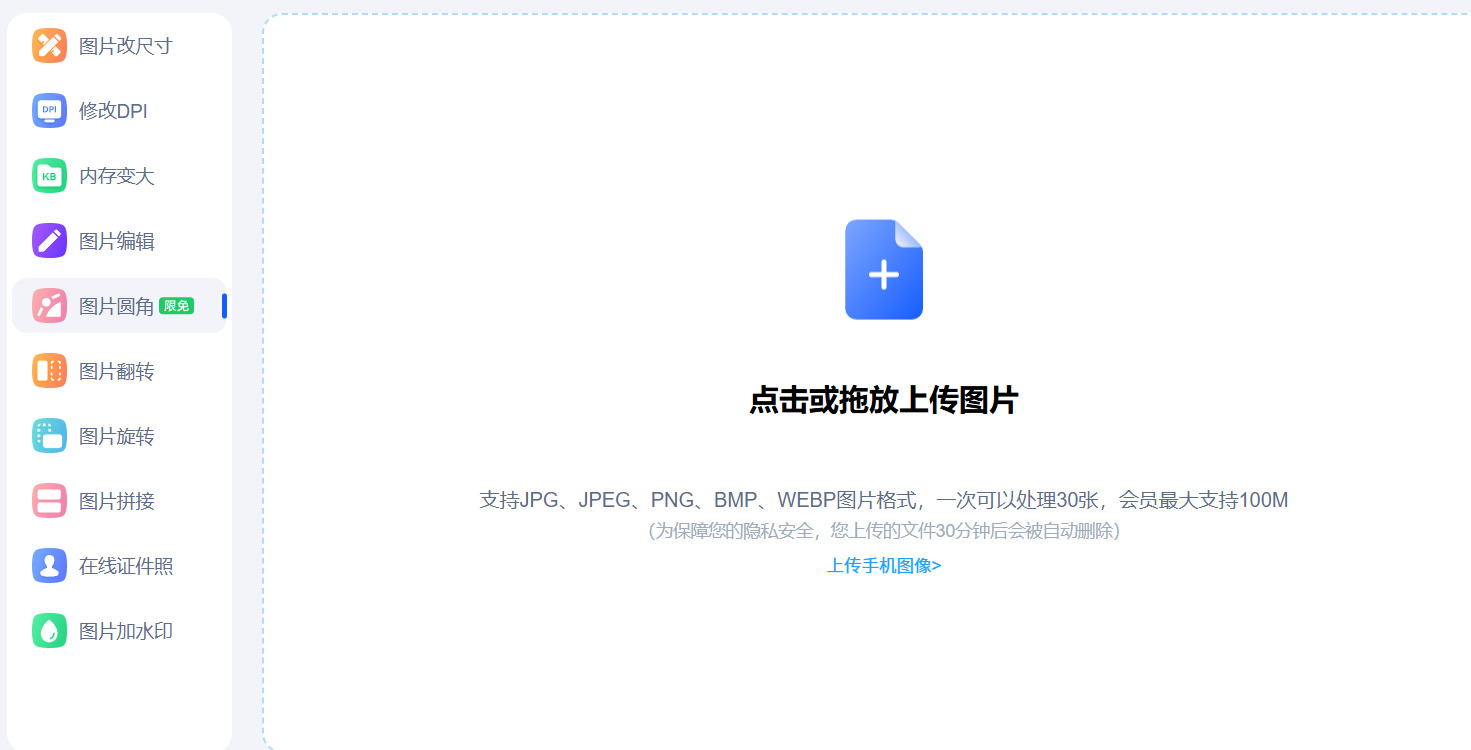
Task: Open the 图片拼接 stitching tool icon
Action: point(49,500)
